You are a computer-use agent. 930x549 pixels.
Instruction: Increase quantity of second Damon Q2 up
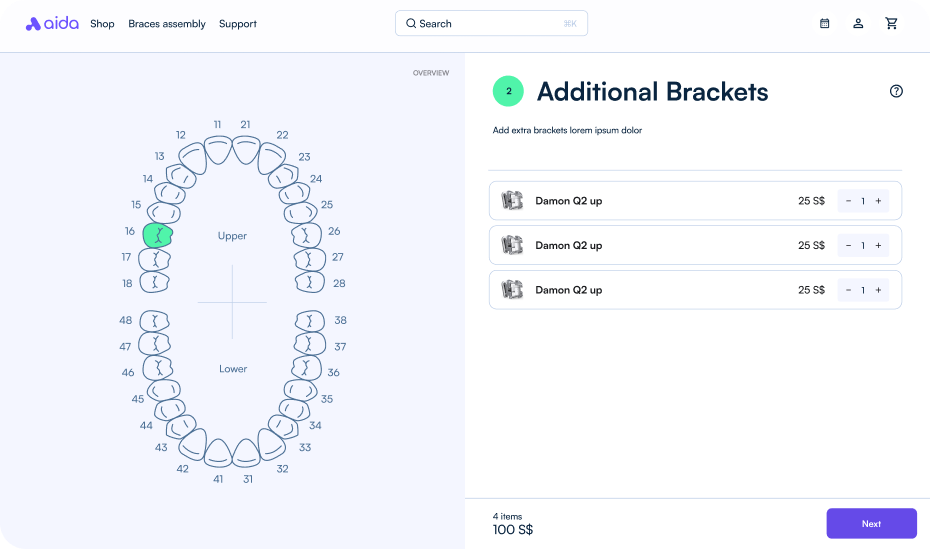pyautogui.click(x=878, y=245)
